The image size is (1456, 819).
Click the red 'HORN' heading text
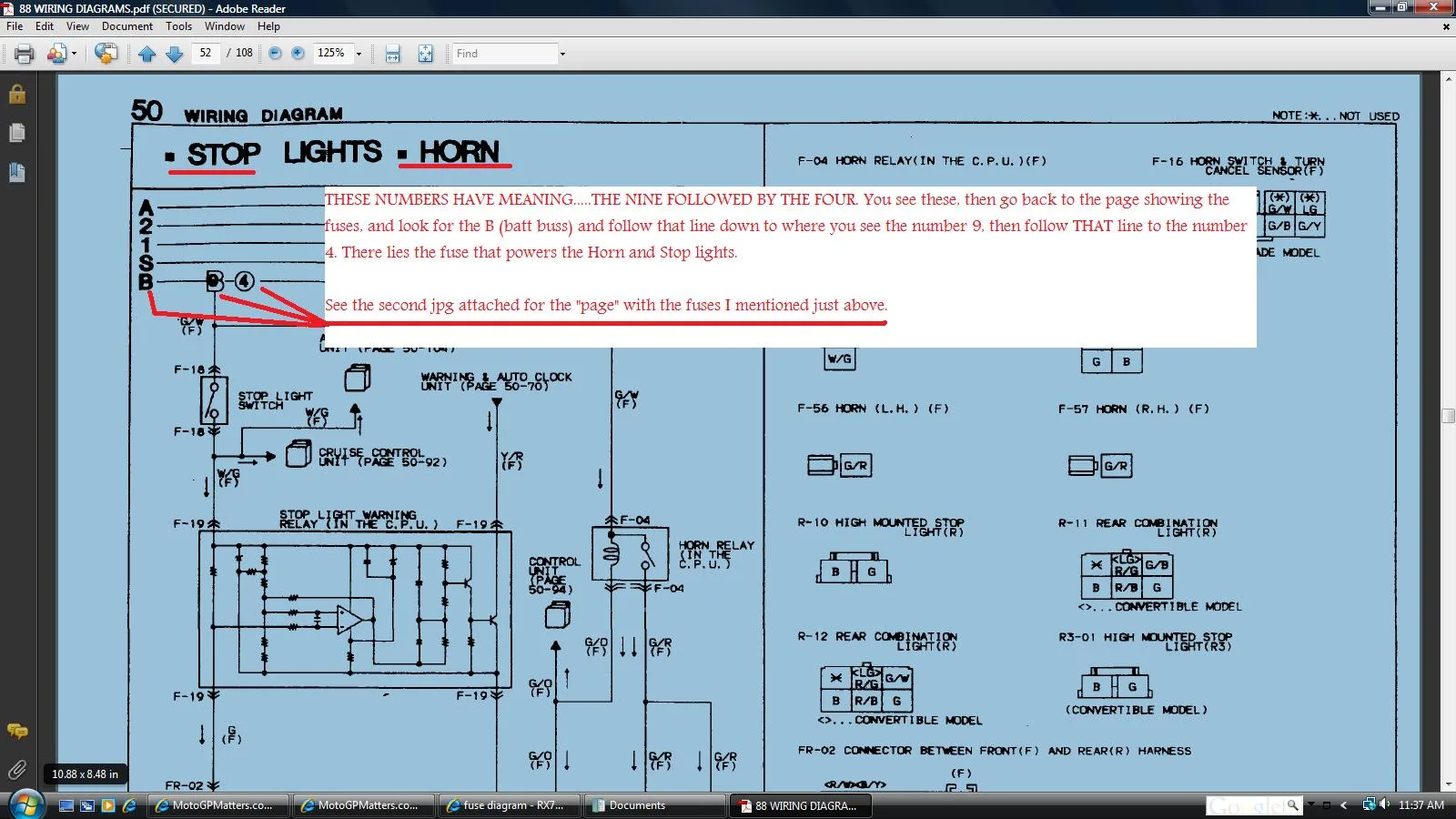[459, 152]
